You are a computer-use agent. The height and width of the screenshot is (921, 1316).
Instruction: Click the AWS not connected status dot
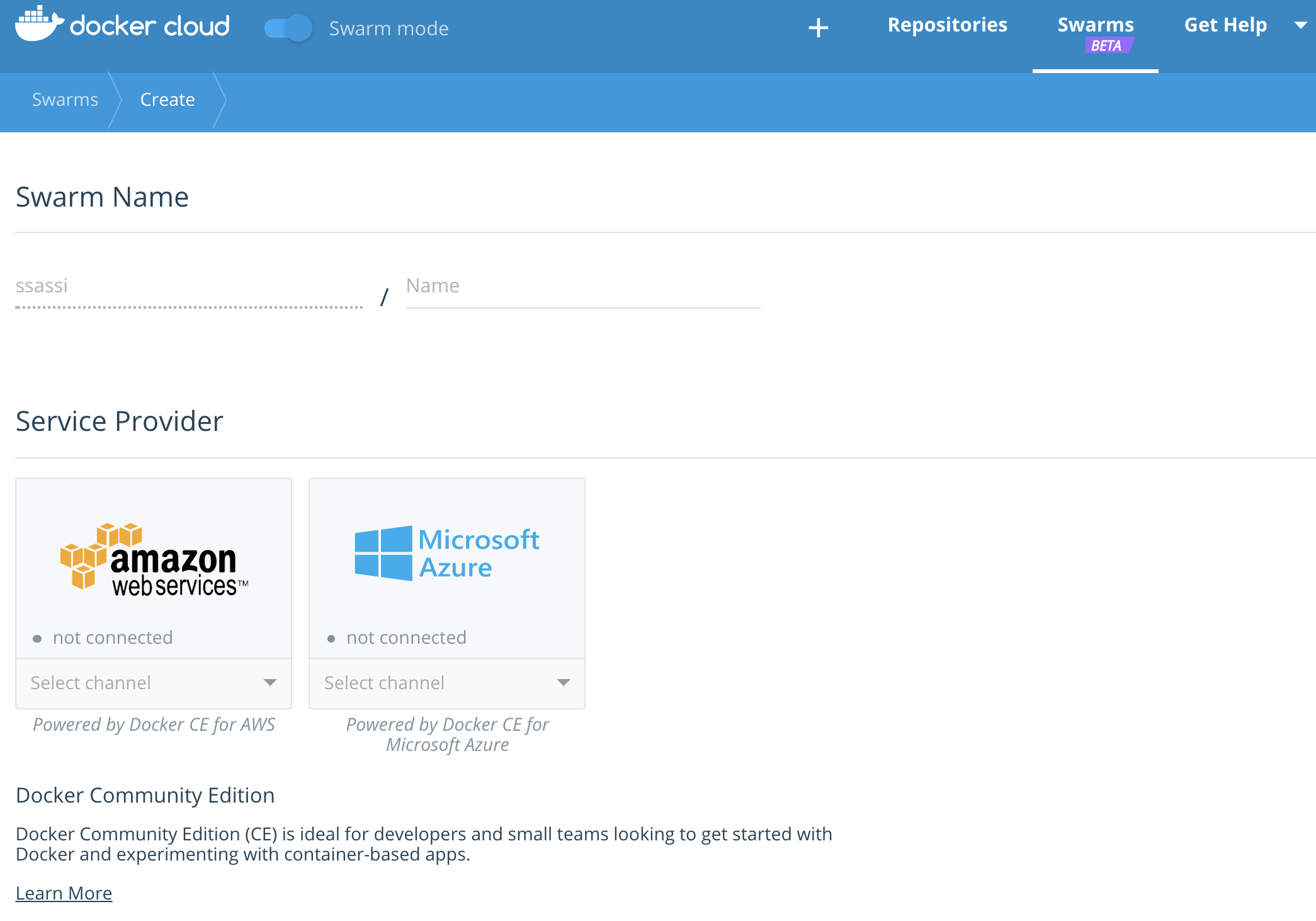tap(37, 639)
